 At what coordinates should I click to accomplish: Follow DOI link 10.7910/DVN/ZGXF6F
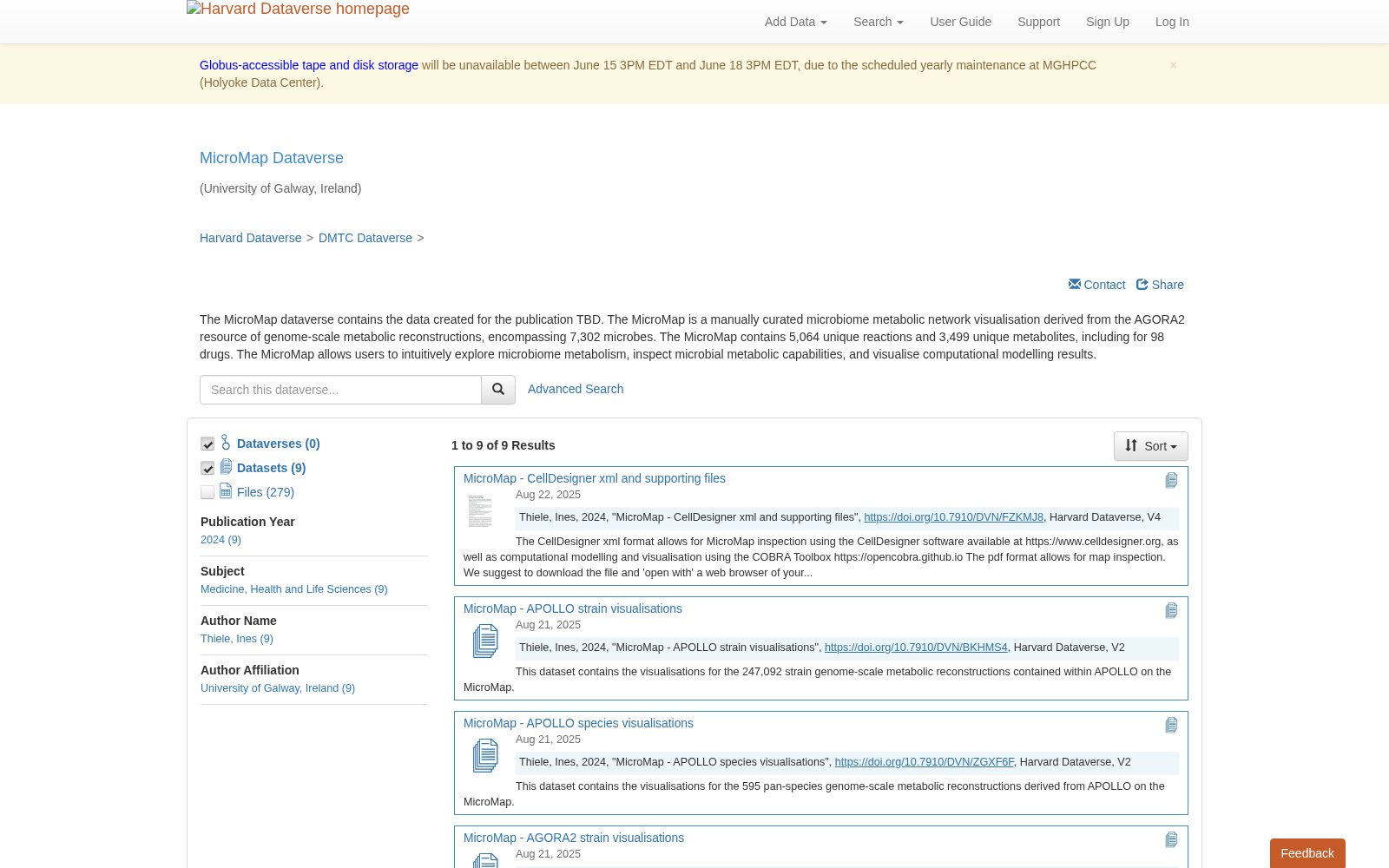pyautogui.click(x=925, y=762)
